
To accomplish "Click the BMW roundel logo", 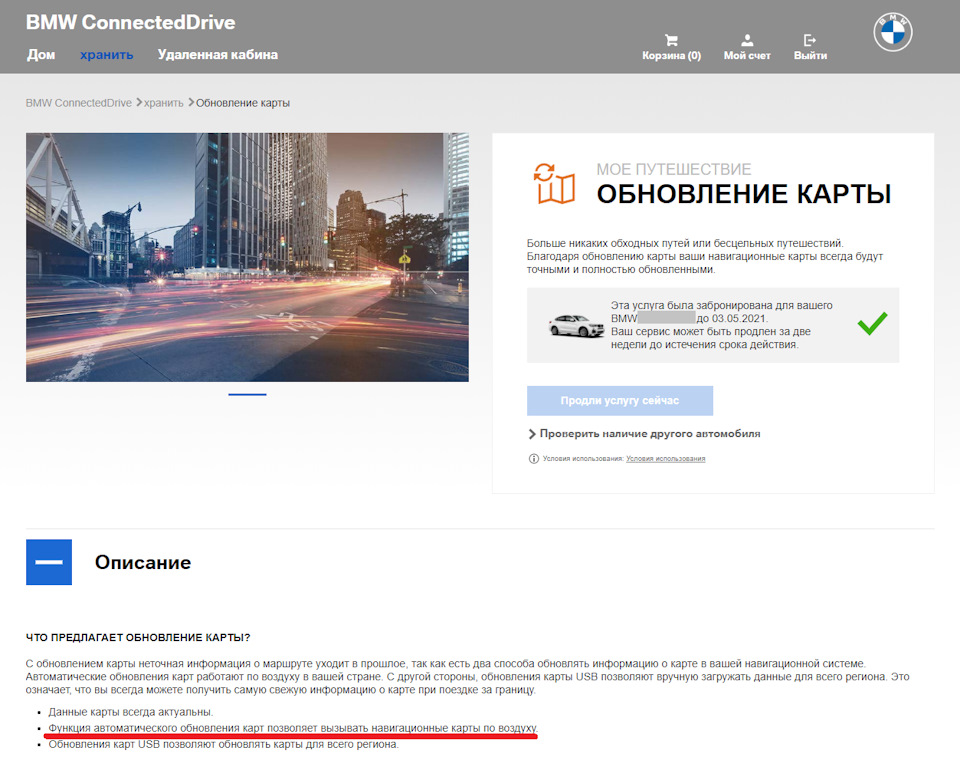I will pyautogui.click(x=892, y=32).
